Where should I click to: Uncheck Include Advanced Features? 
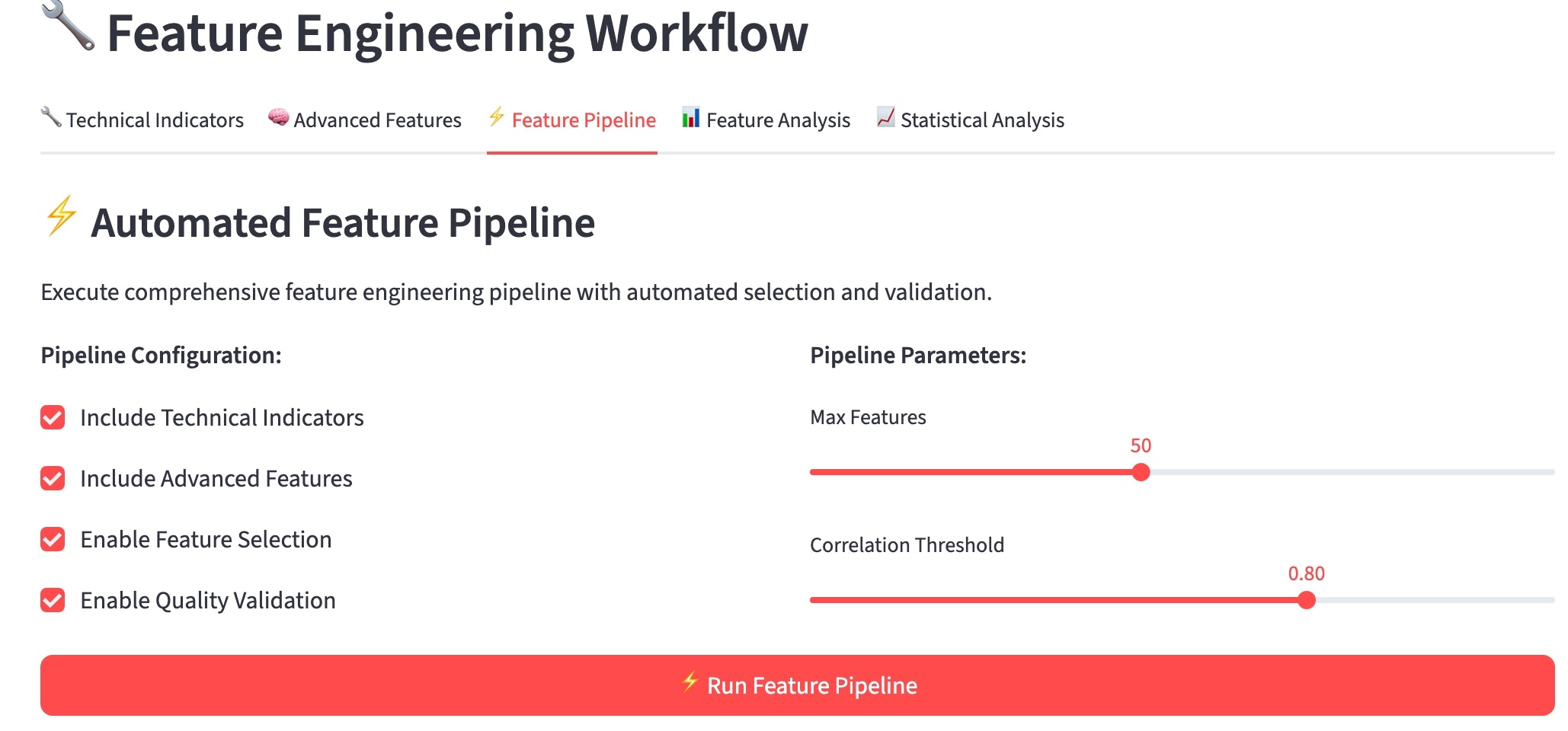pyautogui.click(x=52, y=478)
